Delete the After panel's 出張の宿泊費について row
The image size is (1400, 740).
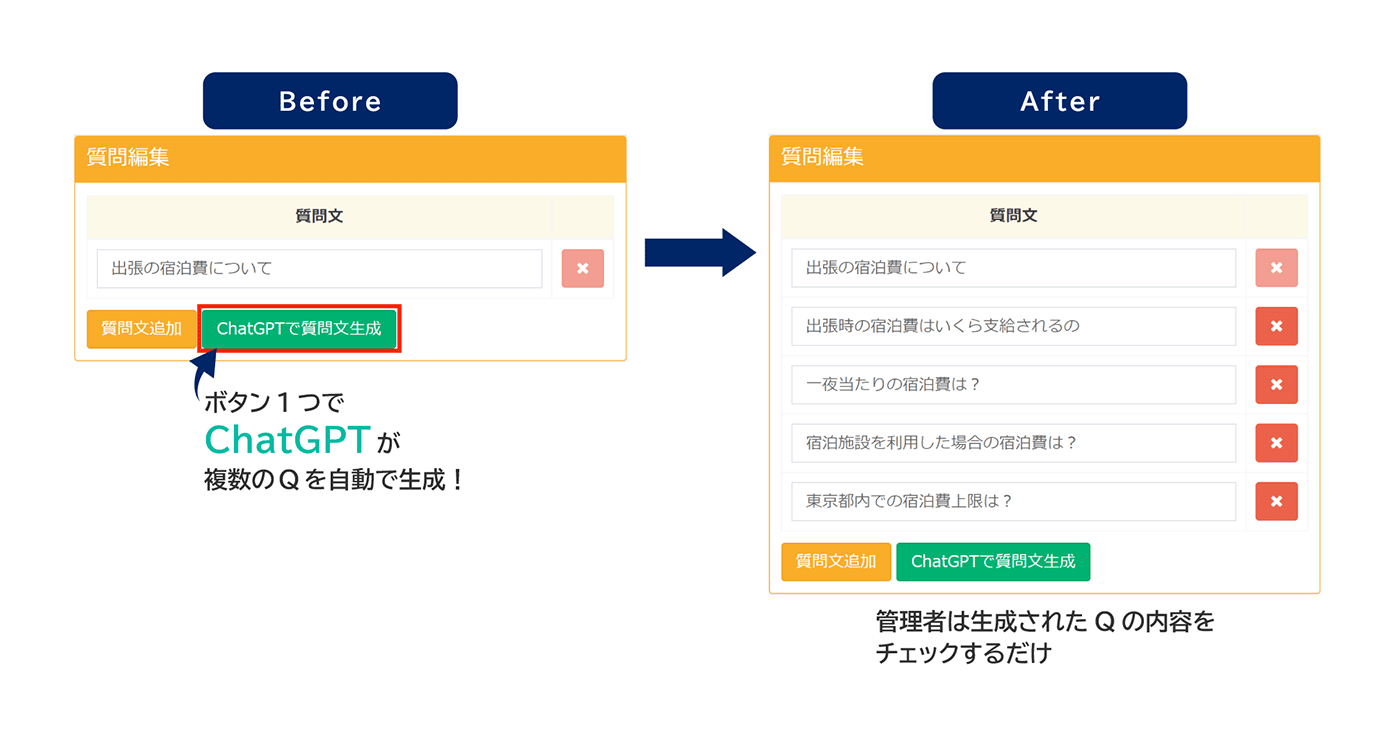pos(1277,268)
